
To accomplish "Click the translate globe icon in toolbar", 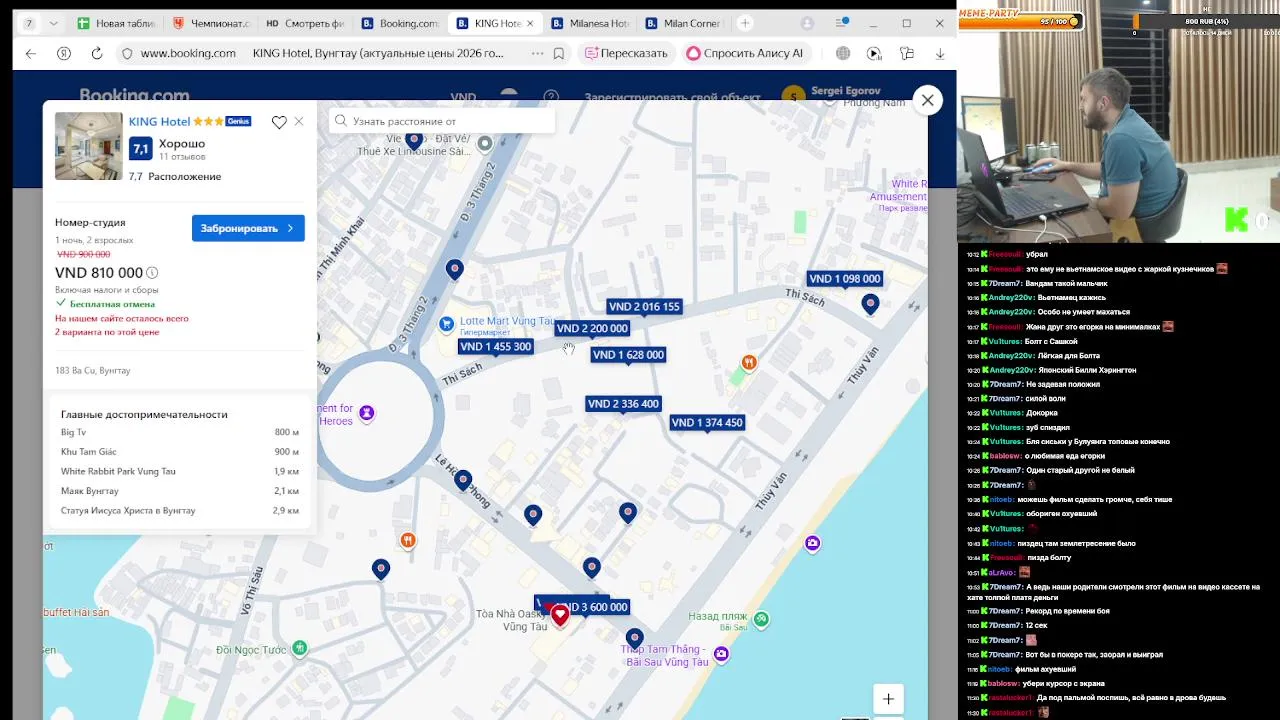I will (x=843, y=53).
